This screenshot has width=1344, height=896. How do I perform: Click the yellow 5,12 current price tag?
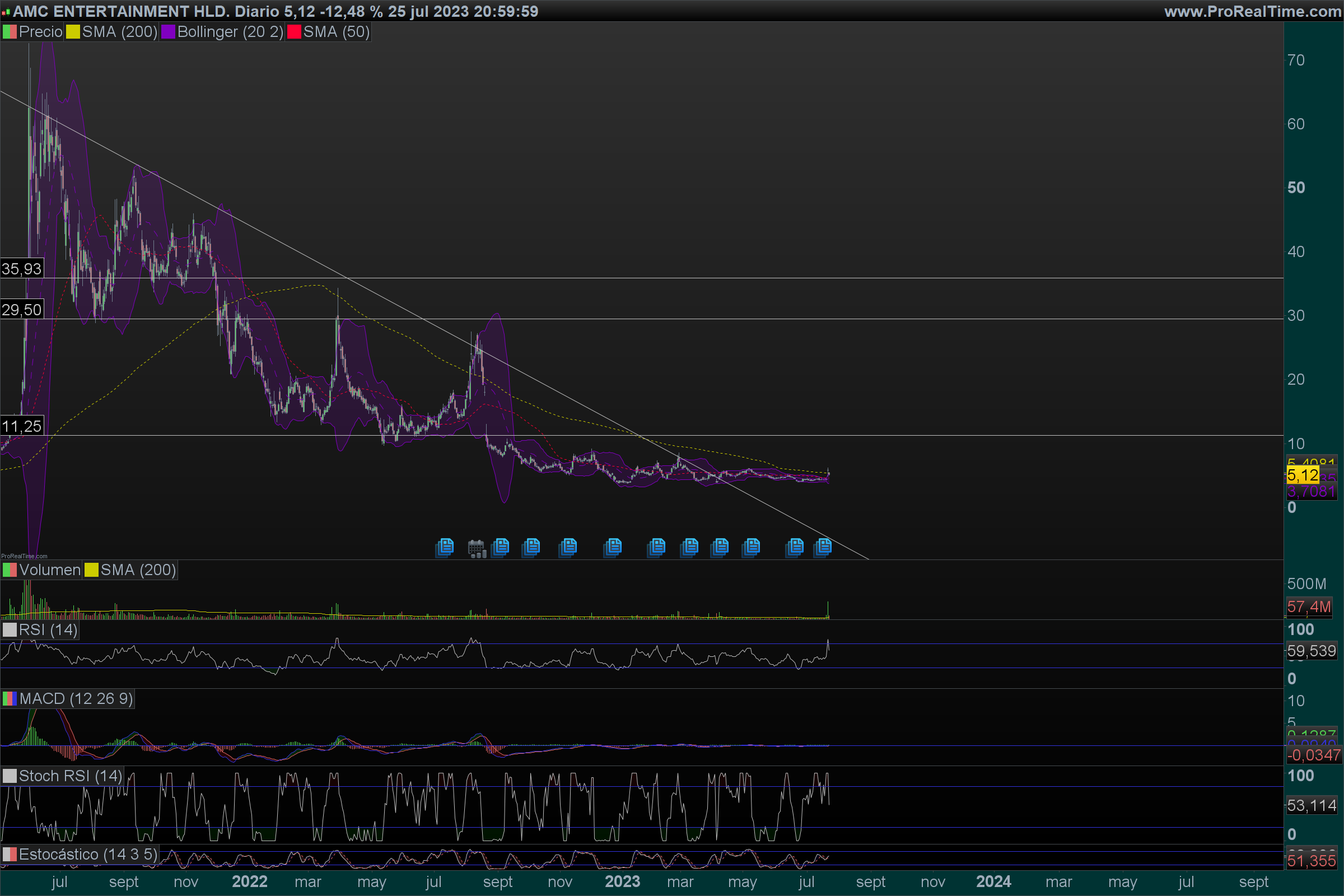pyautogui.click(x=1303, y=474)
